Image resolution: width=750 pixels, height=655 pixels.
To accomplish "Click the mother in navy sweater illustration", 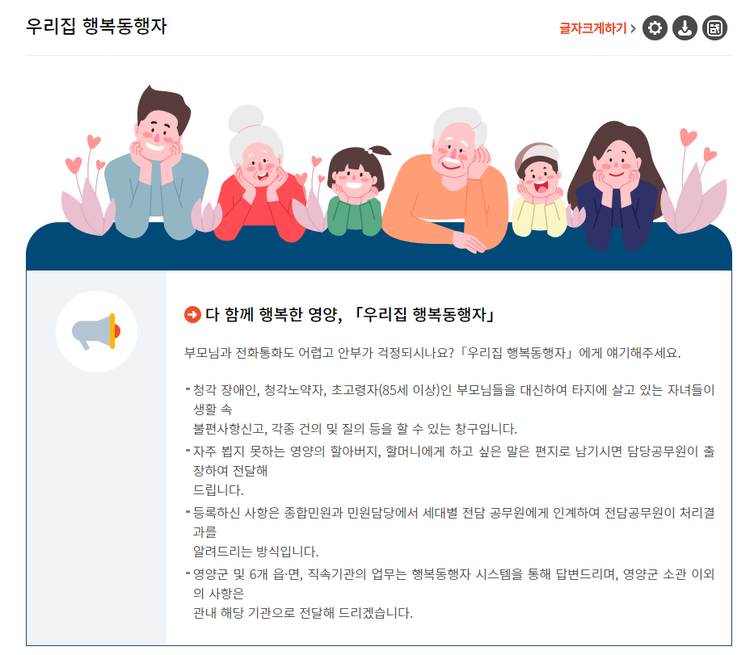I will 617,187.
